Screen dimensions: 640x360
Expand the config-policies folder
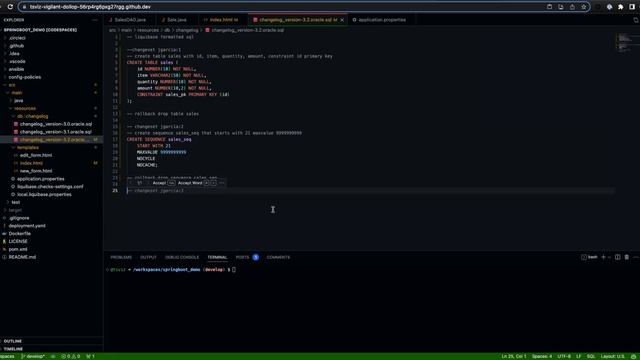(x=24, y=77)
